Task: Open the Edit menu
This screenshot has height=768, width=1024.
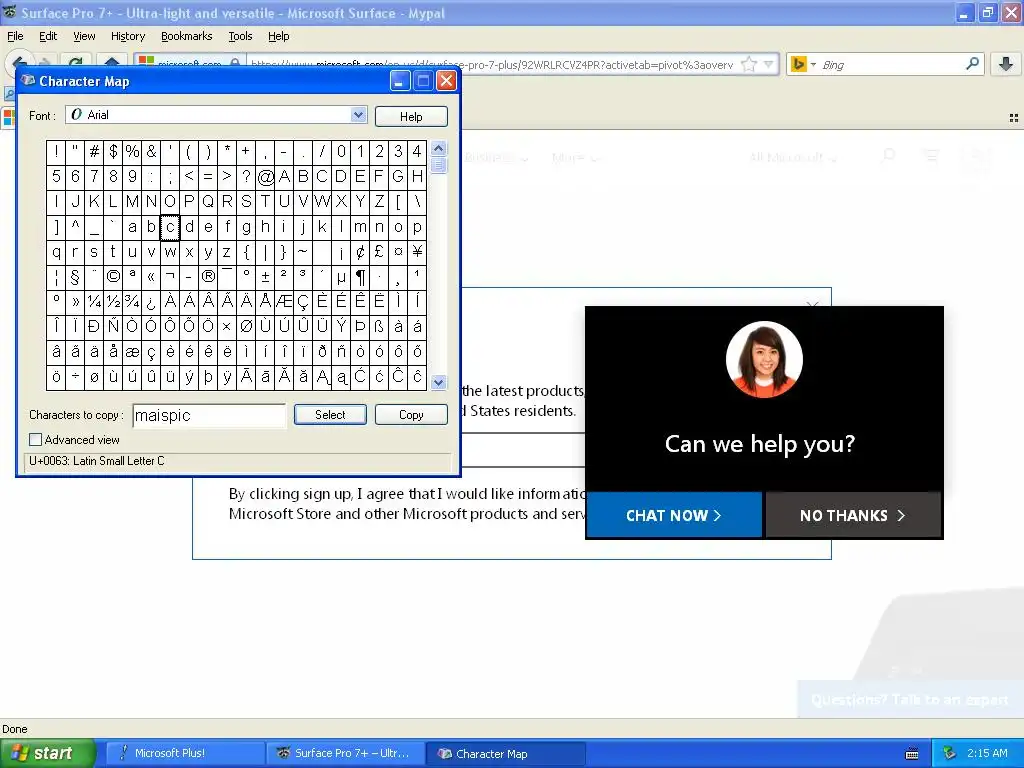Action: point(48,37)
